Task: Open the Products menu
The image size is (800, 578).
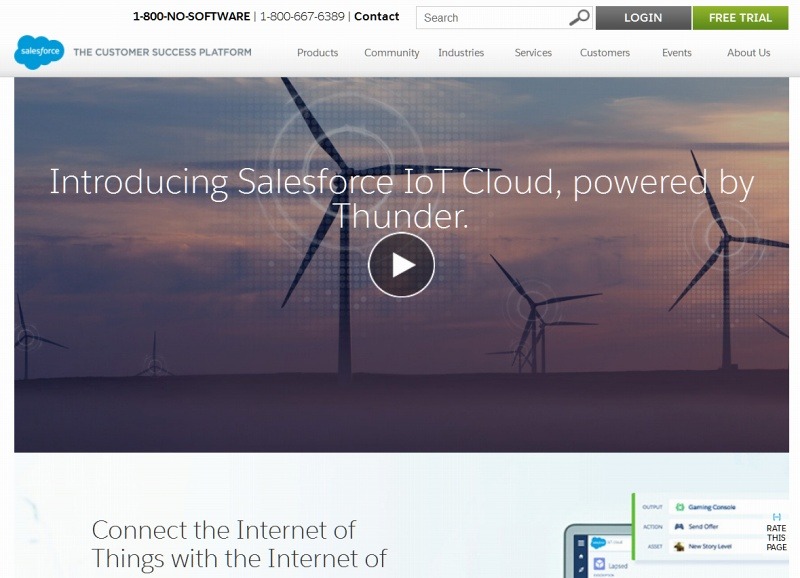Action: coord(317,53)
